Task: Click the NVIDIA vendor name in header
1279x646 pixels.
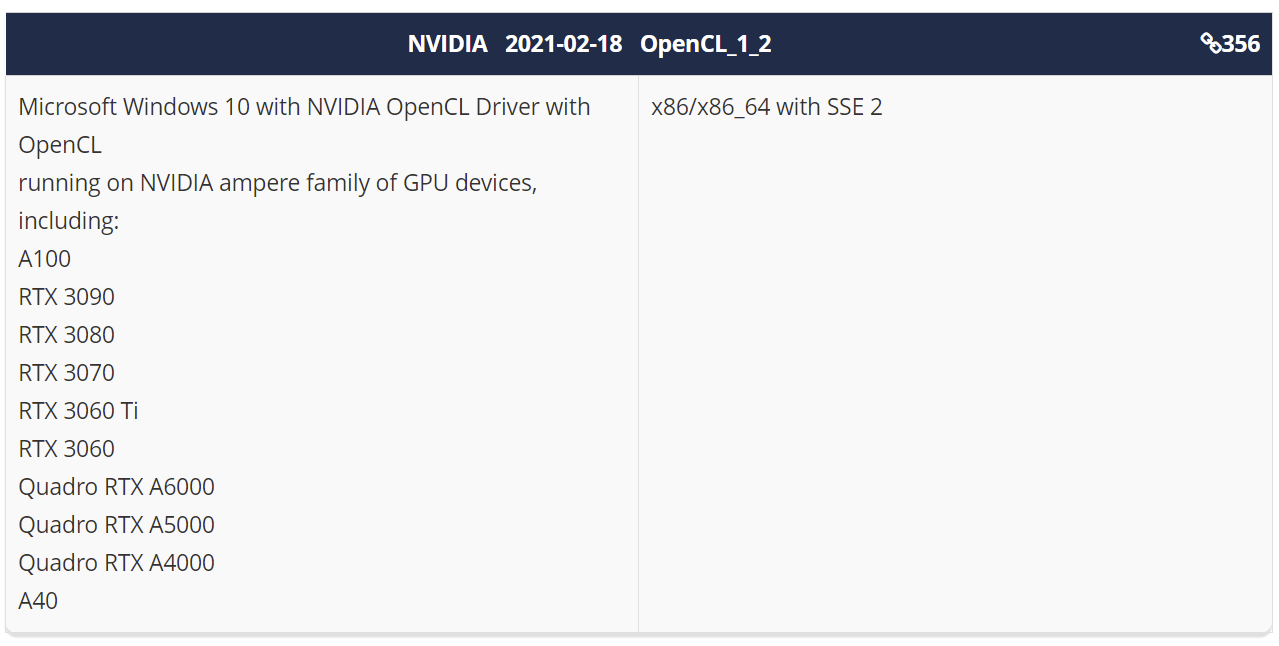Action: tap(447, 44)
